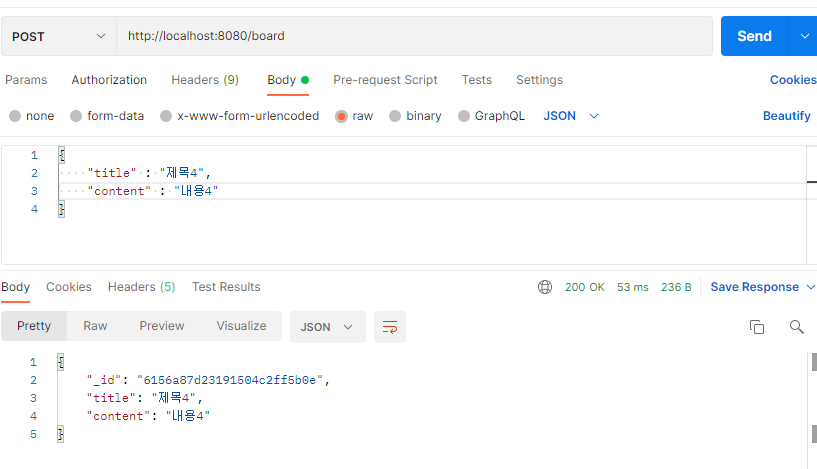Open the request Headers (9) tab
The image size is (817, 469).
205,80
